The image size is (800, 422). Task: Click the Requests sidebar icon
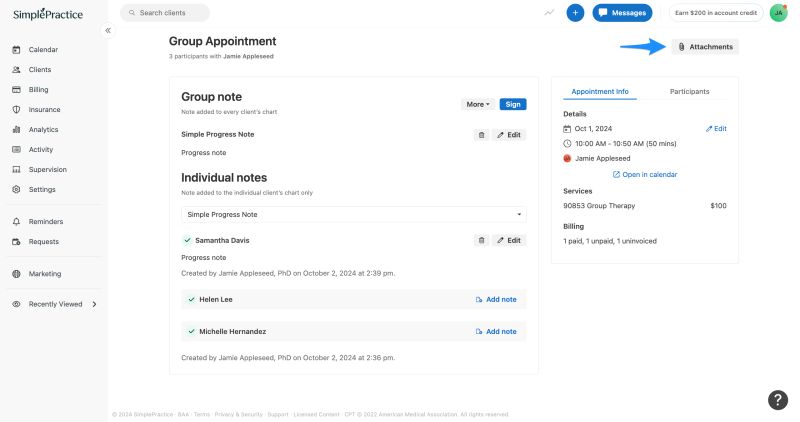[x=16, y=241]
